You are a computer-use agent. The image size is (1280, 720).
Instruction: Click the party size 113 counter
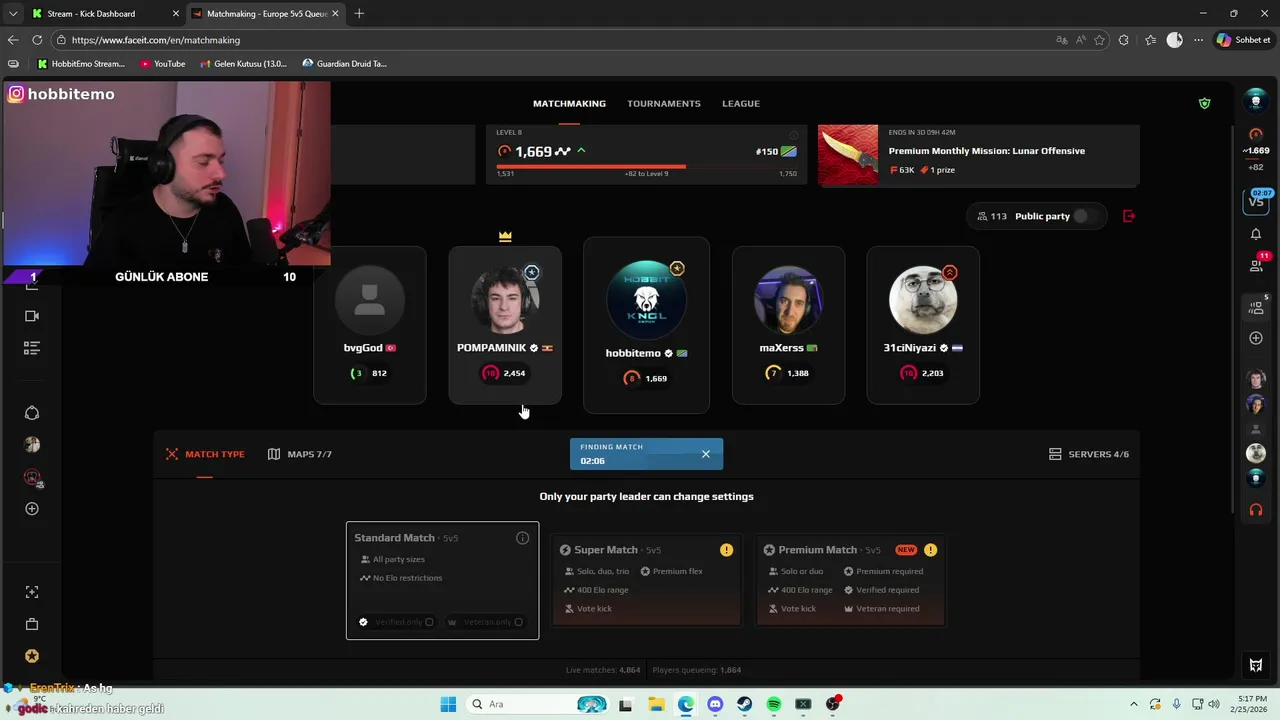click(991, 216)
